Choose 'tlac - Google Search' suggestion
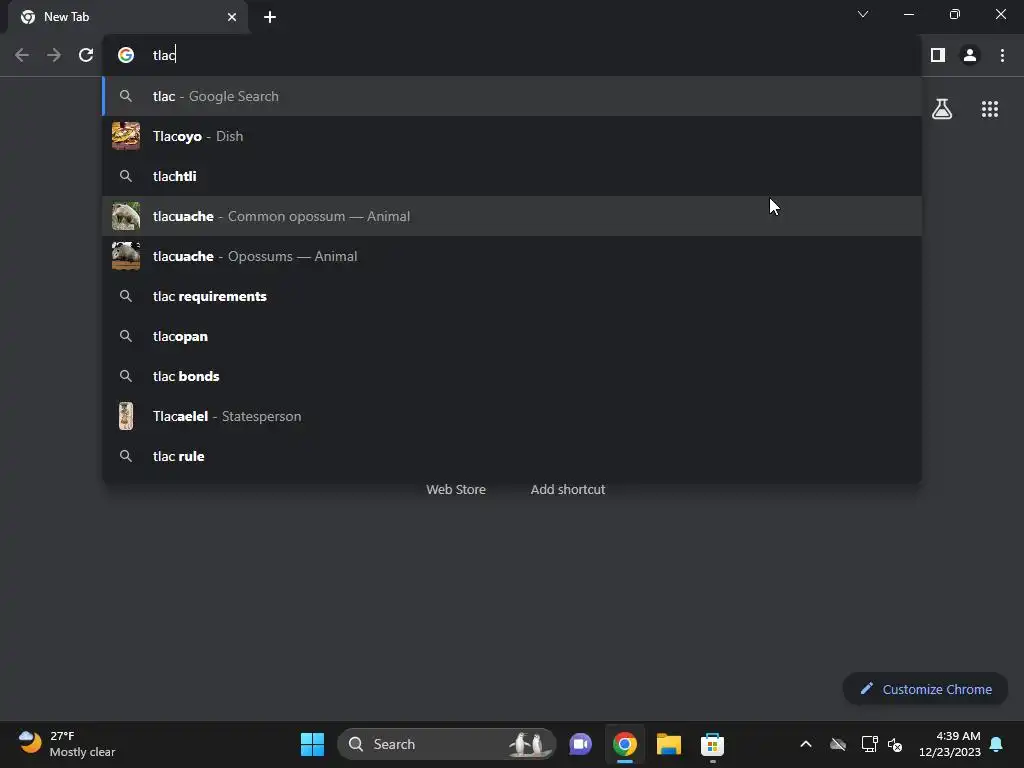Screen dimensions: 1024x768 [512, 97]
